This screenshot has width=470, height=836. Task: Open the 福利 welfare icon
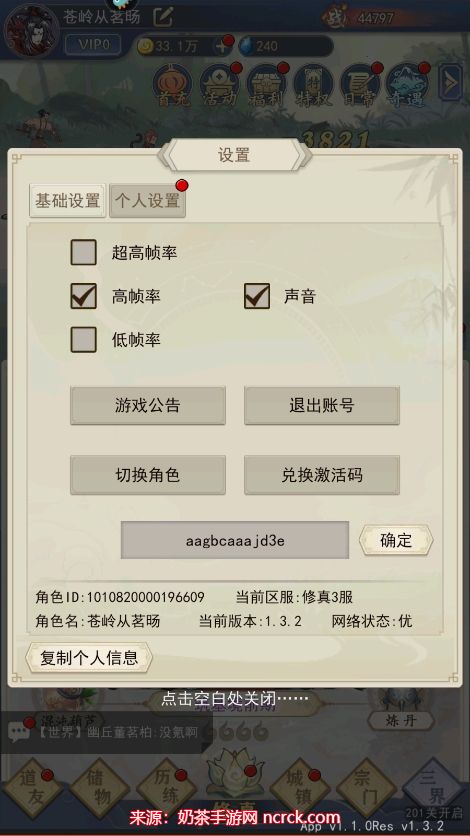[267, 86]
